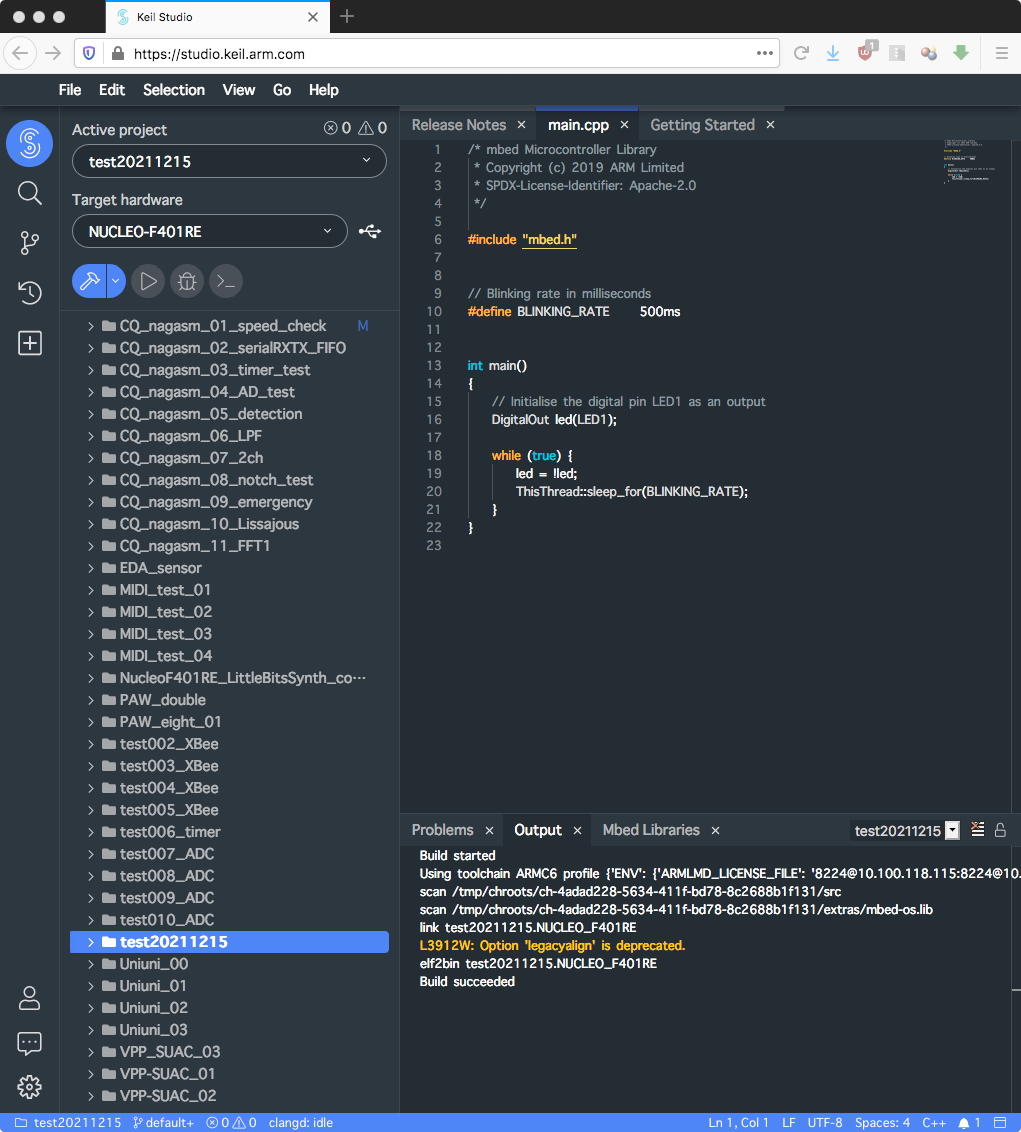This screenshot has width=1021, height=1132.
Task: Open the serial monitor terminal icon
Action: click(x=226, y=281)
